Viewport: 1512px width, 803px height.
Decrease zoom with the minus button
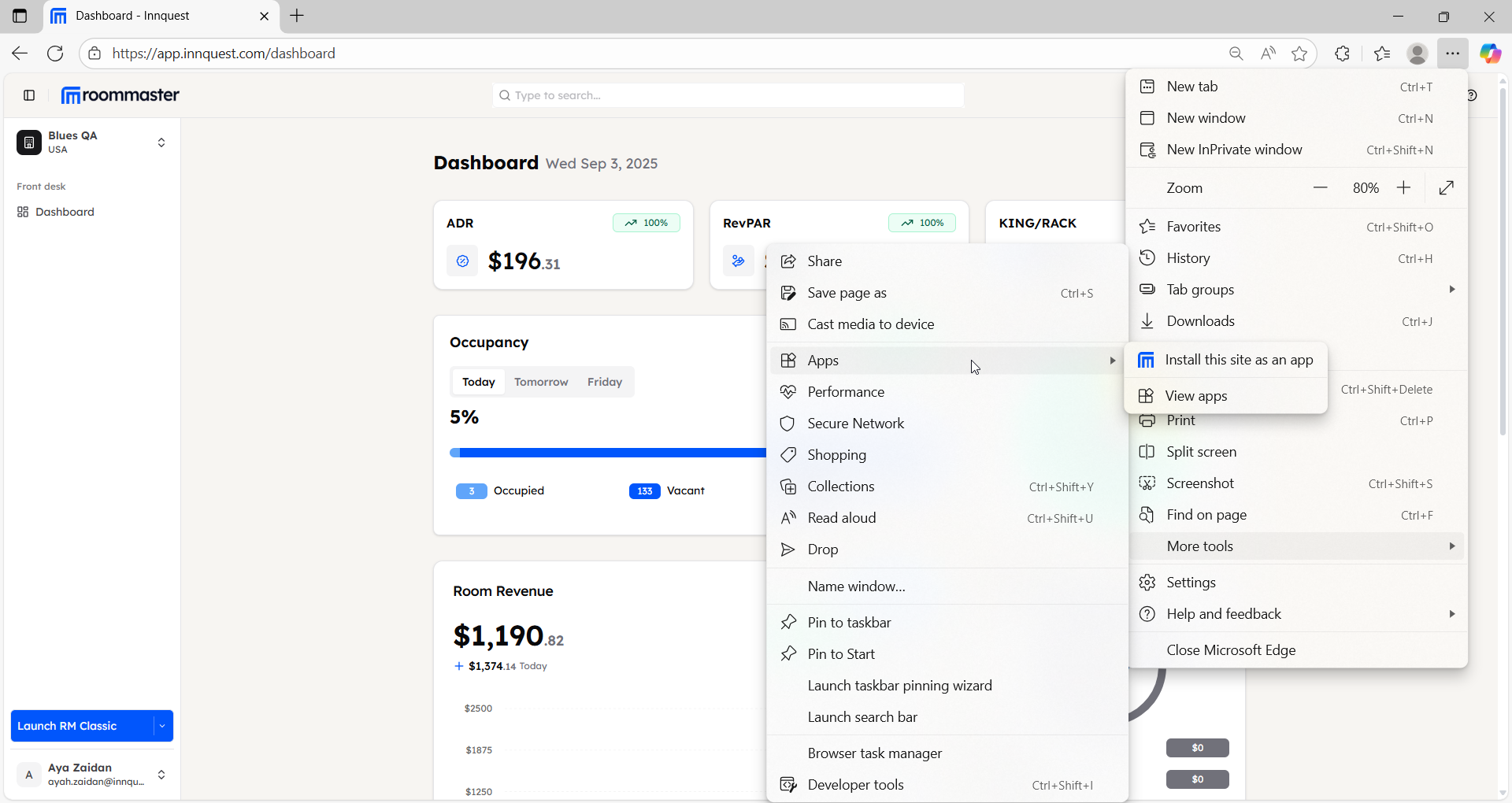click(1321, 188)
